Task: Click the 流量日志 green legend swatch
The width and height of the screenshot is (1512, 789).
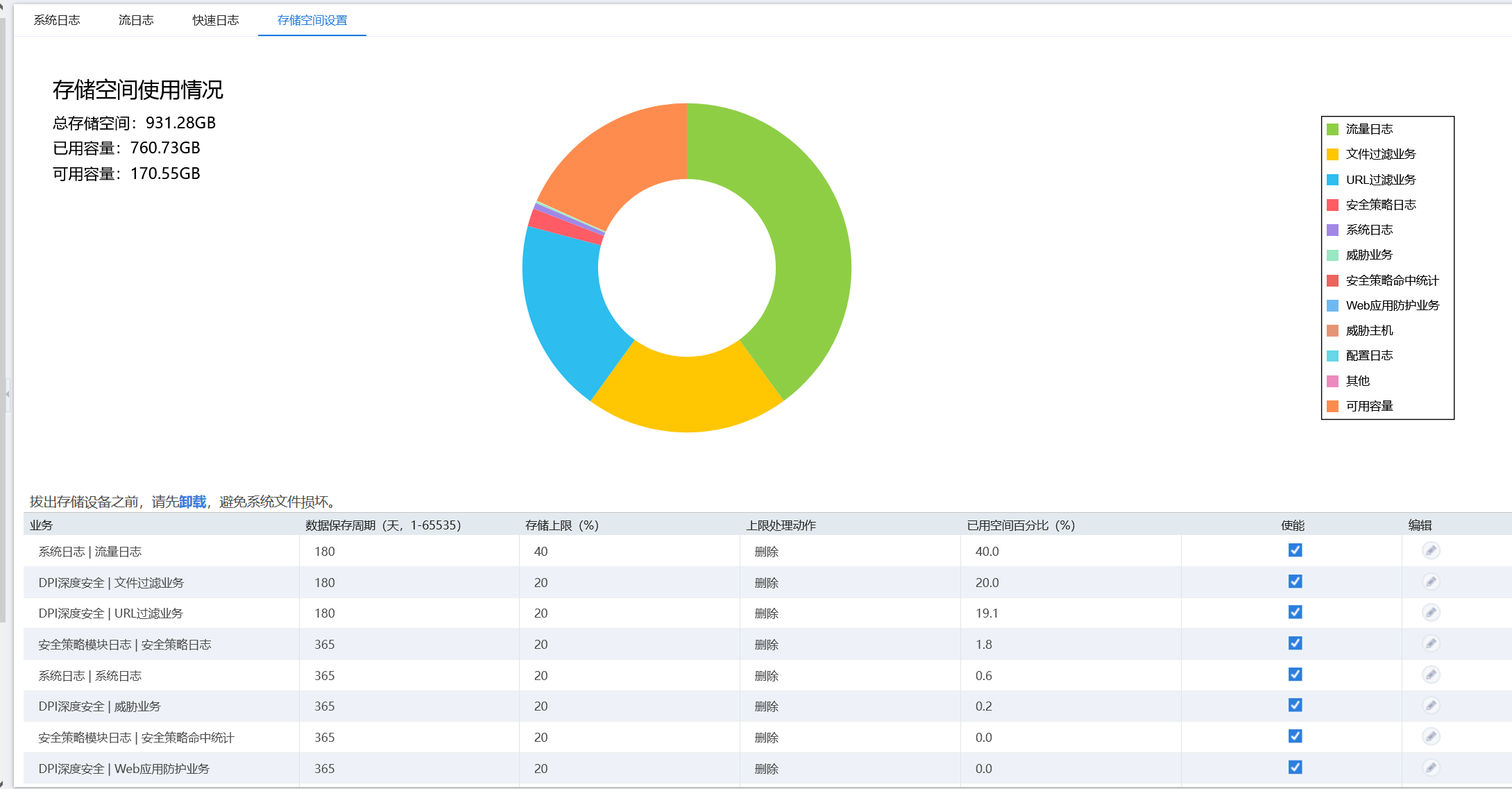Action: click(x=1332, y=129)
